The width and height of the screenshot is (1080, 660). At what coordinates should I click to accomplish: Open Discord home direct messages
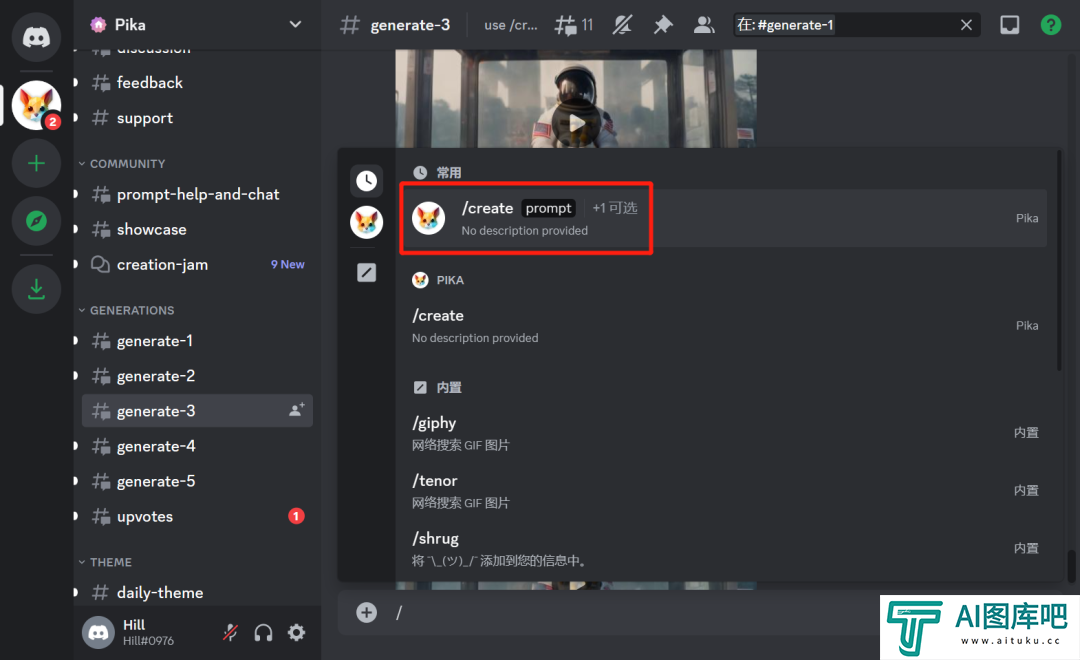click(x=37, y=37)
